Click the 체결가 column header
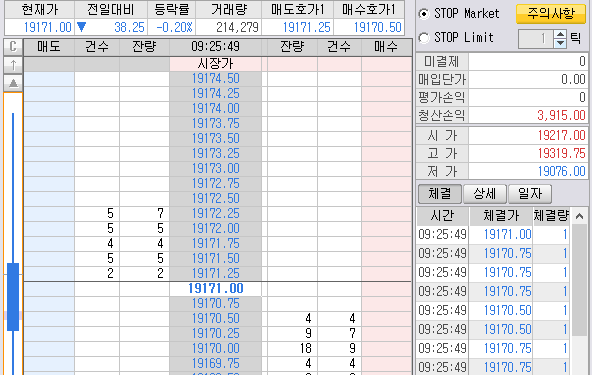592x375 pixels. point(501,216)
